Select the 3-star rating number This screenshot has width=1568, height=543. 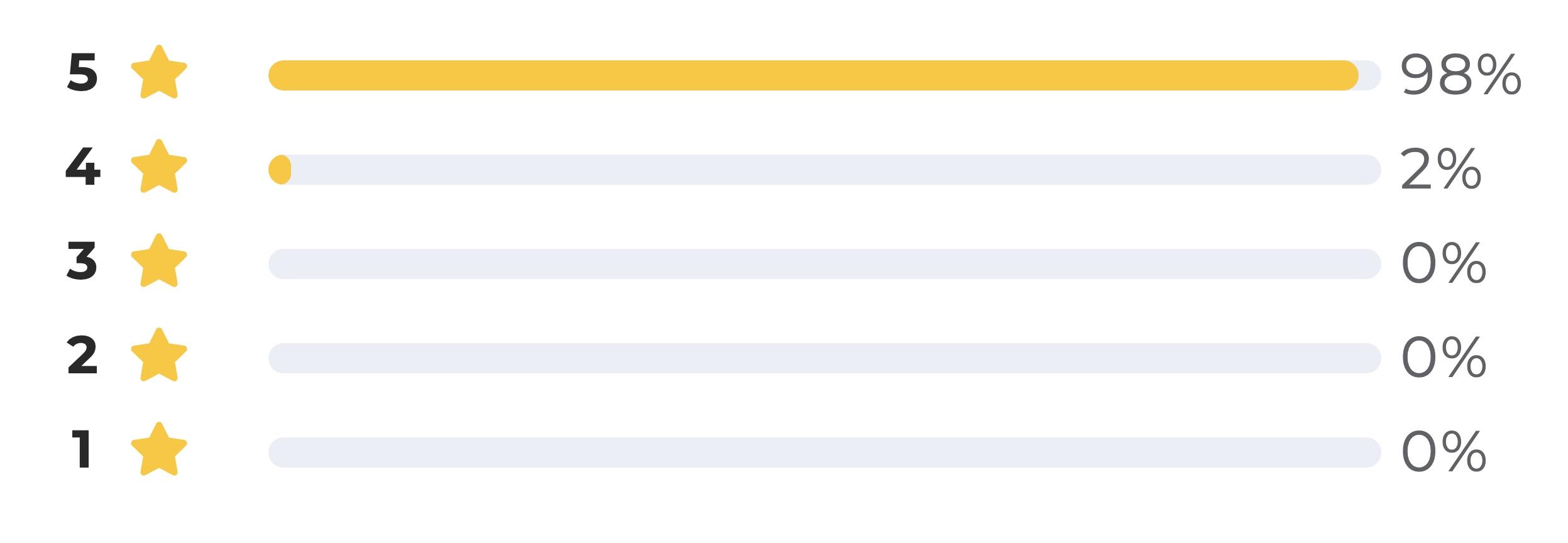coord(82,261)
